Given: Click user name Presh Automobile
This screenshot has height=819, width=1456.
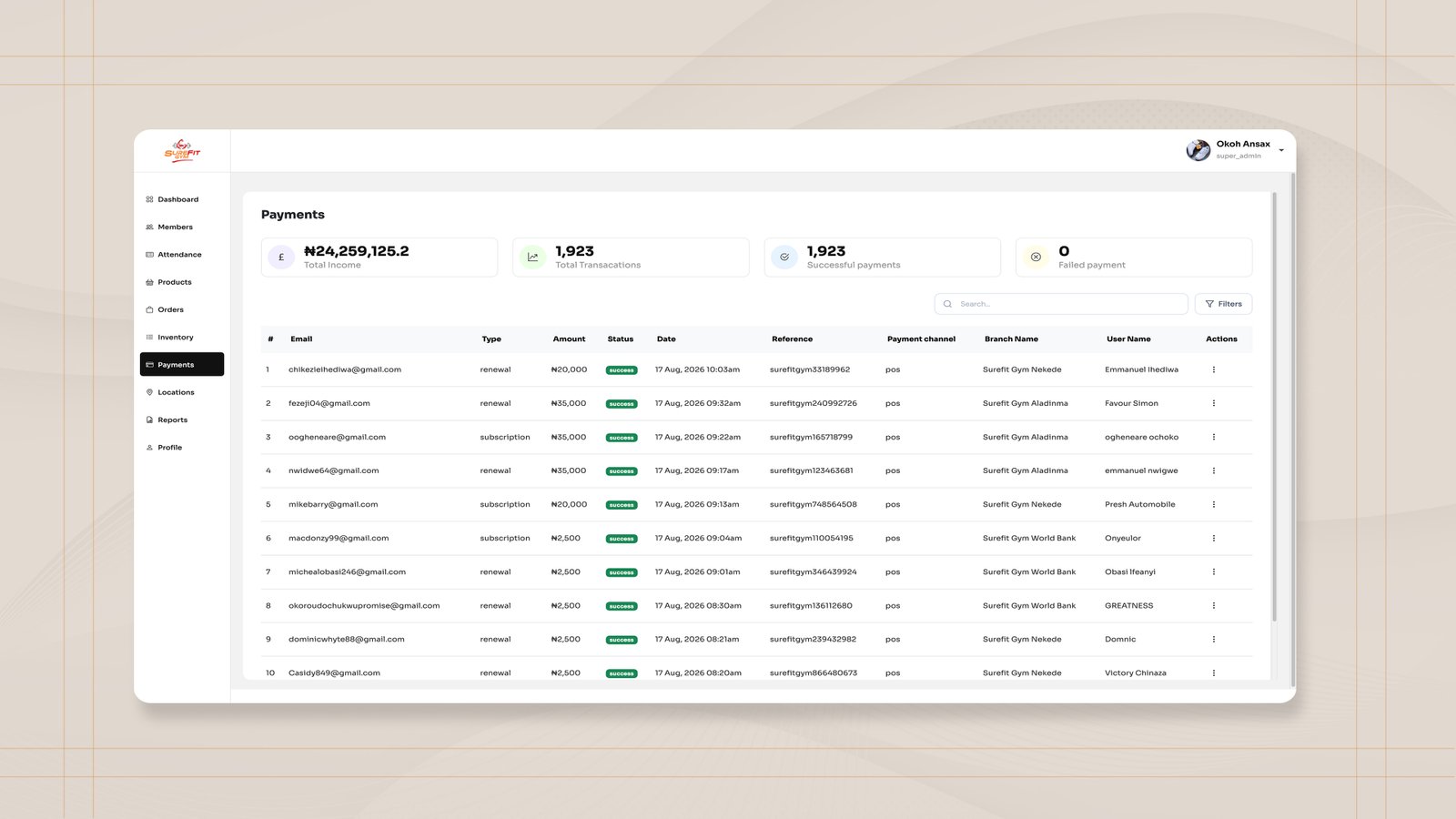Looking at the screenshot, I should [1140, 504].
